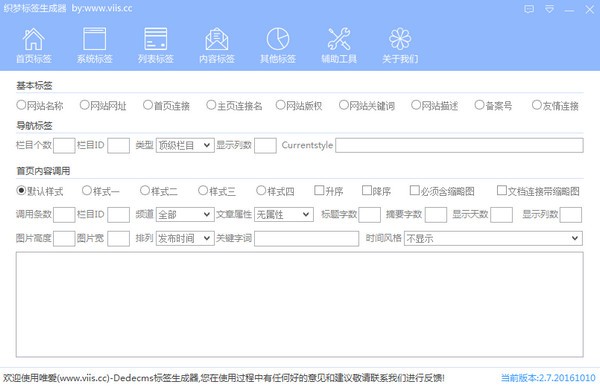Image resolution: width=600 pixels, height=388 pixels.
Task: Click inside the large output text area
Action: [x=300, y=305]
